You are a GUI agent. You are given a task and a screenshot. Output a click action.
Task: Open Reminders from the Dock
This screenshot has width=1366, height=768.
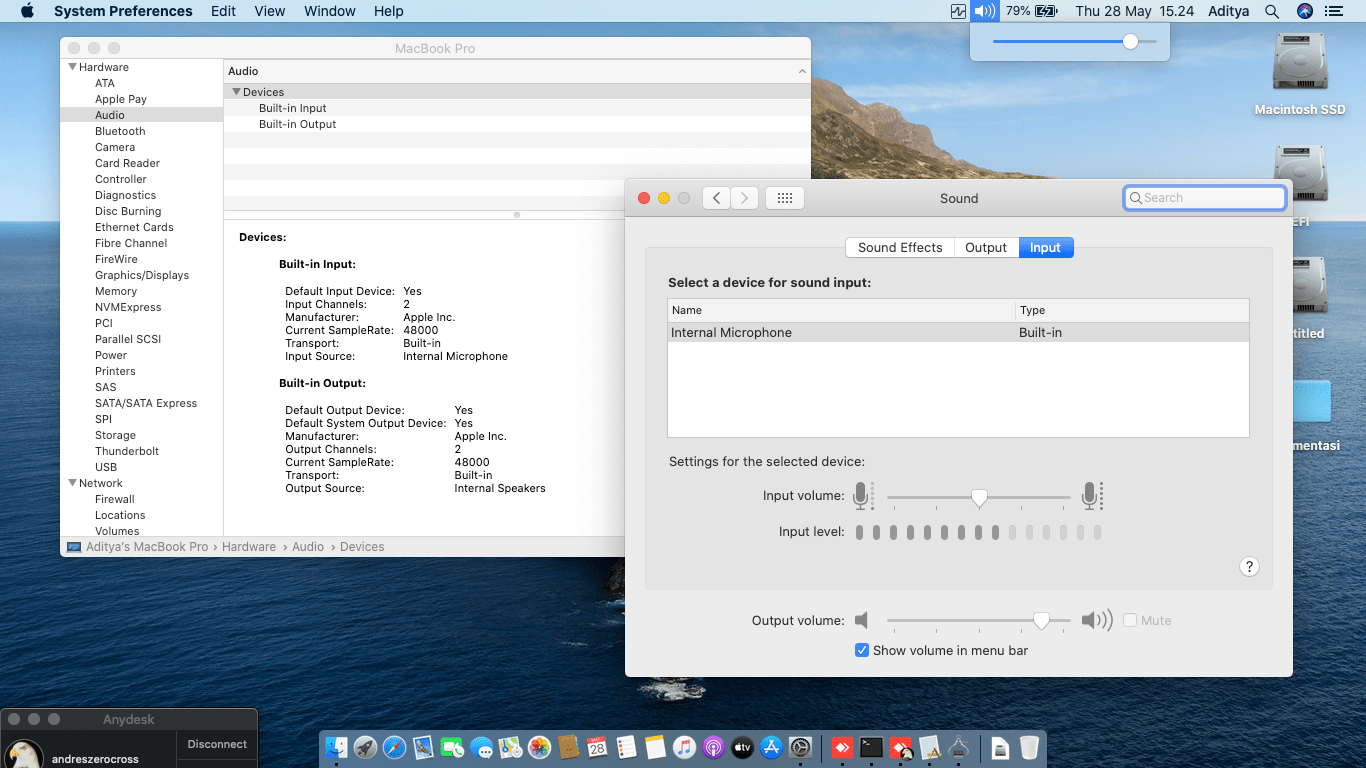tap(626, 747)
